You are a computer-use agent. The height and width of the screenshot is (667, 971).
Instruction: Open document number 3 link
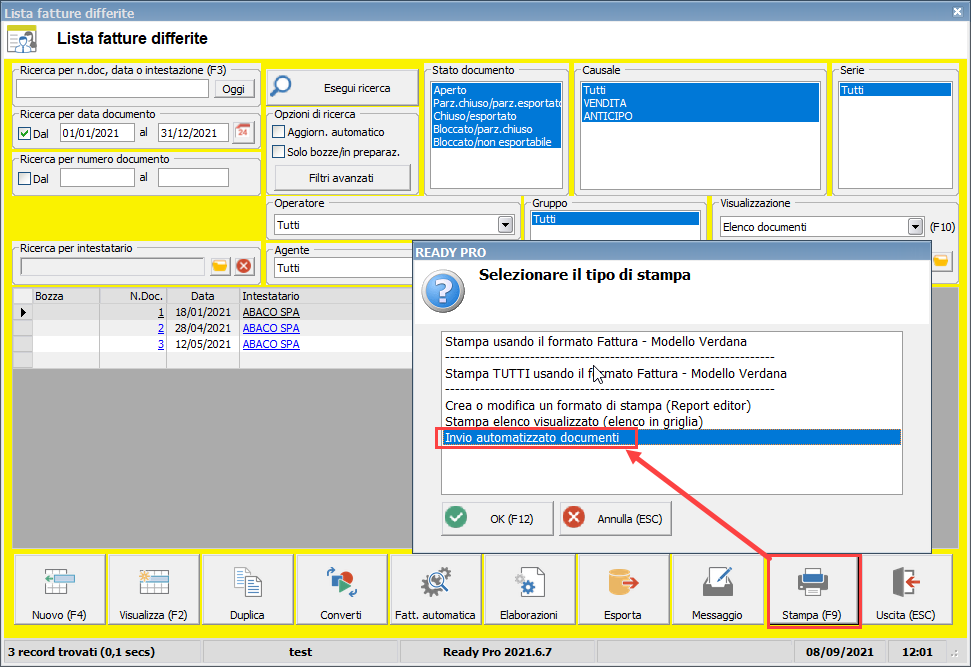coord(161,344)
